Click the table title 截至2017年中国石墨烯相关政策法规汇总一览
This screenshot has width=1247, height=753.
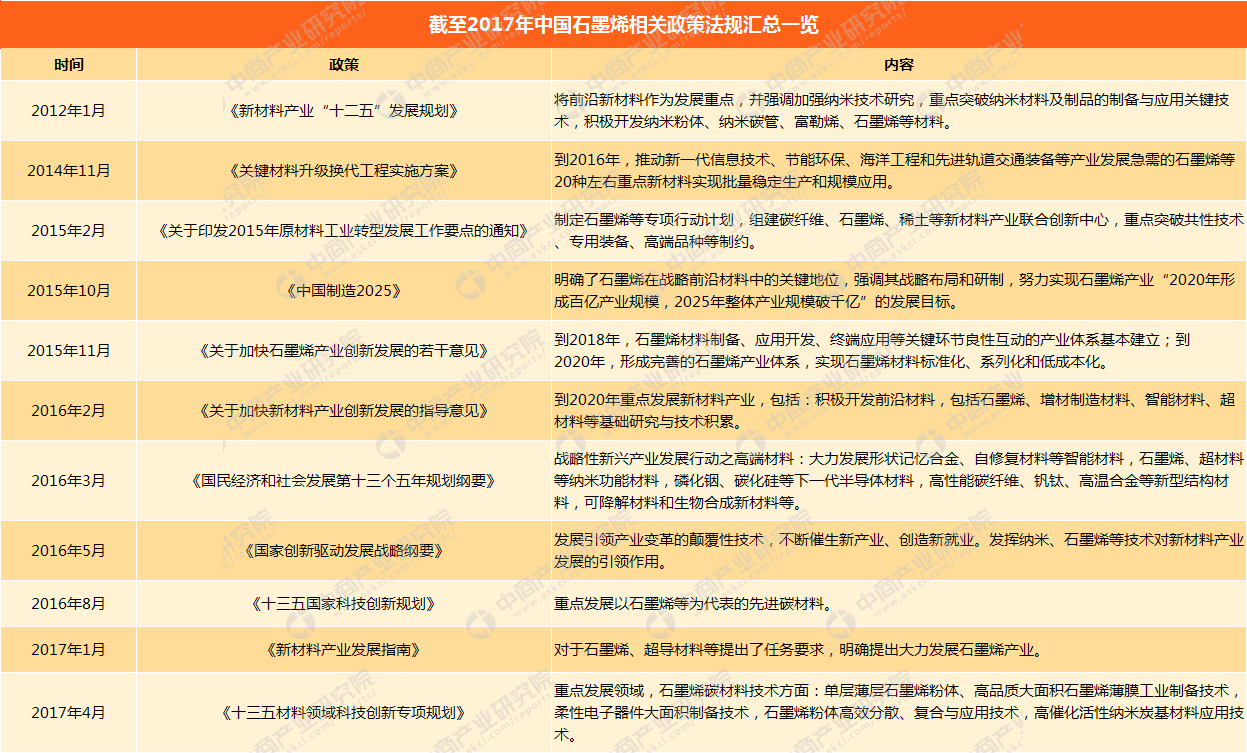pyautogui.click(x=623, y=24)
